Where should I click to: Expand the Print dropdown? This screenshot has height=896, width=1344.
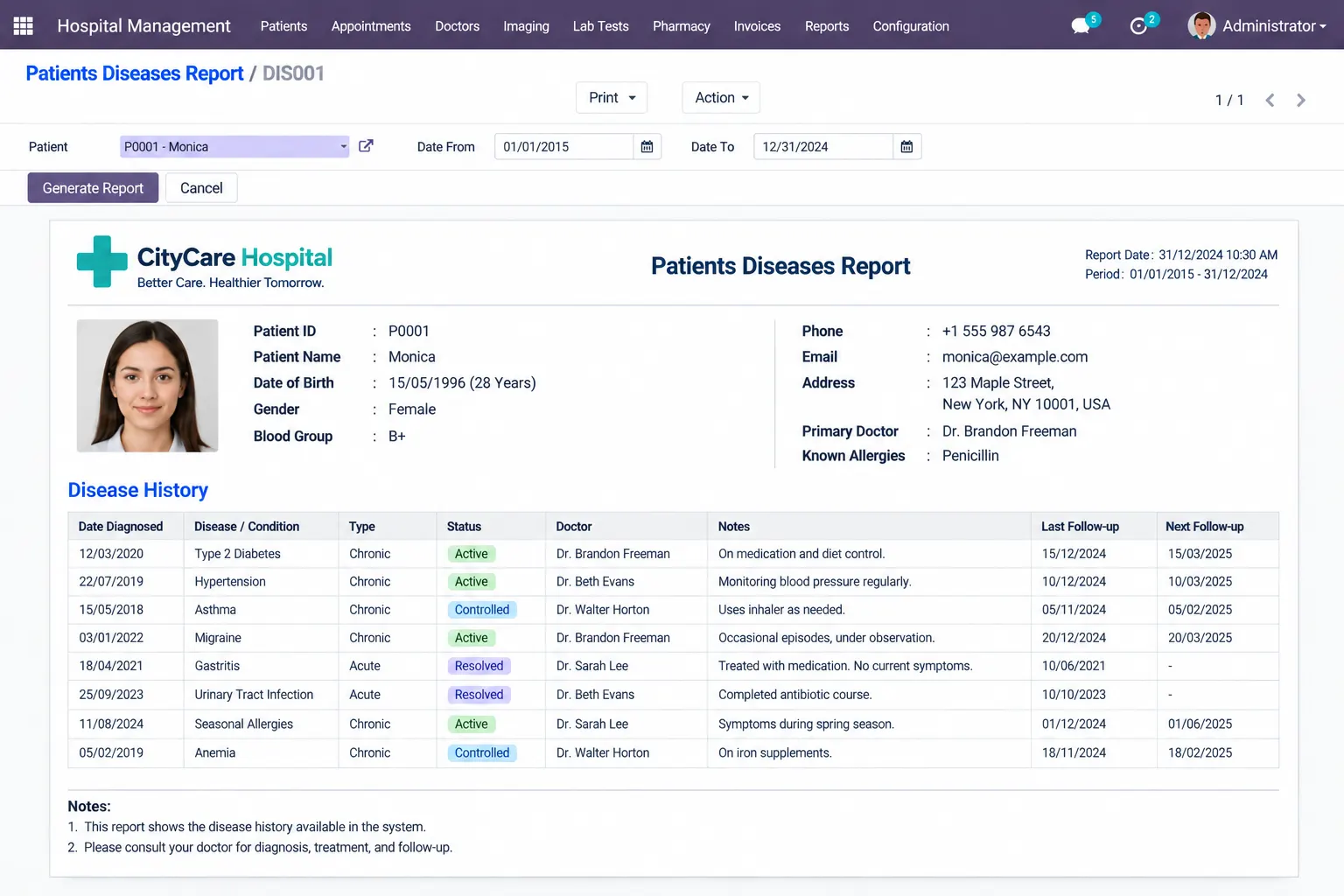pos(612,98)
